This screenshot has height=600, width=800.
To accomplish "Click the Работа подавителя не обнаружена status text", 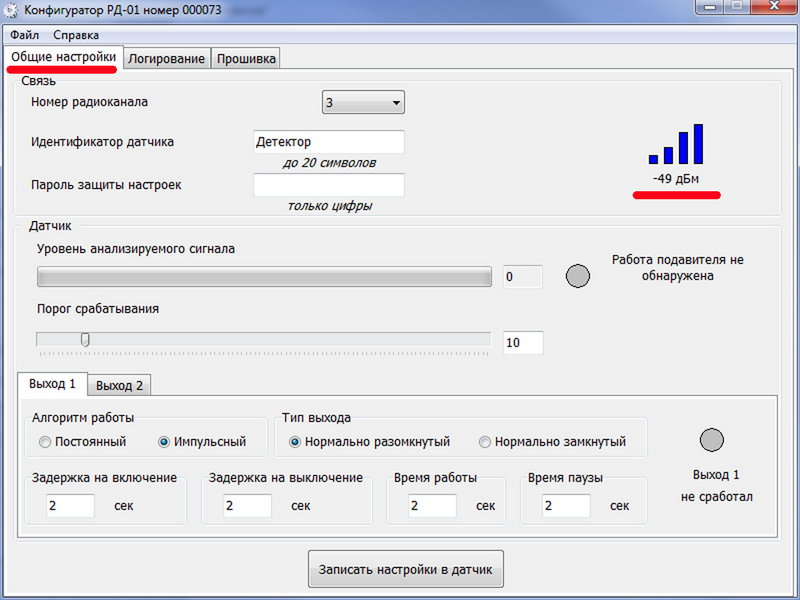I will point(678,268).
